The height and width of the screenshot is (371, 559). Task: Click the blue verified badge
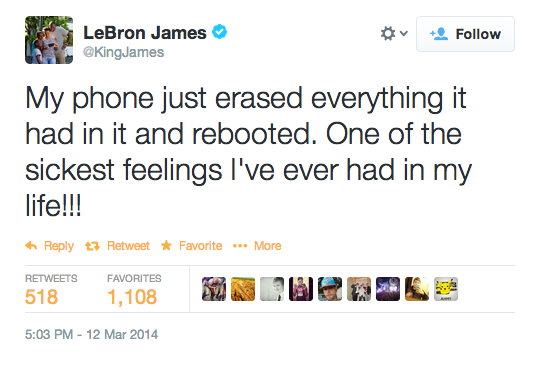pos(220,32)
